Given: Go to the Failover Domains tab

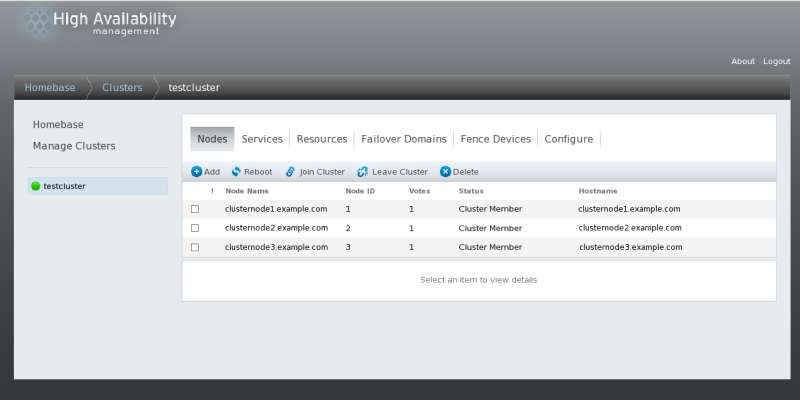Looking at the screenshot, I should (x=404, y=139).
